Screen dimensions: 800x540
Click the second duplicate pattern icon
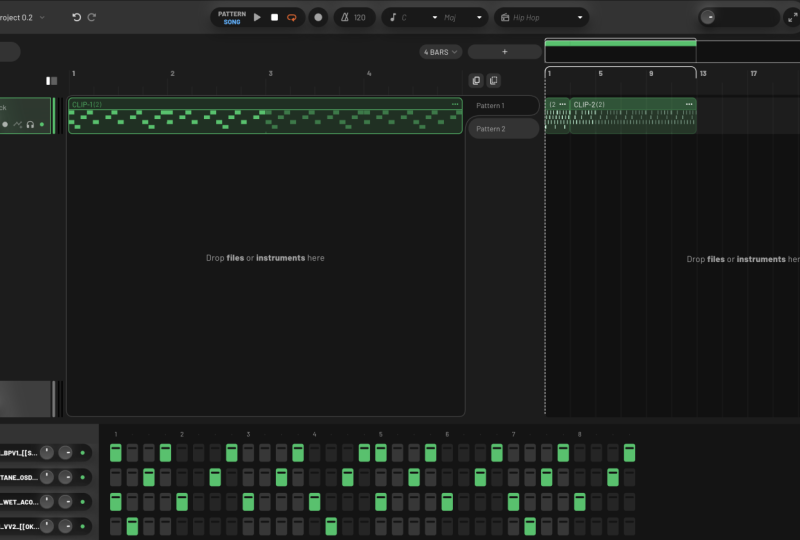coord(493,80)
